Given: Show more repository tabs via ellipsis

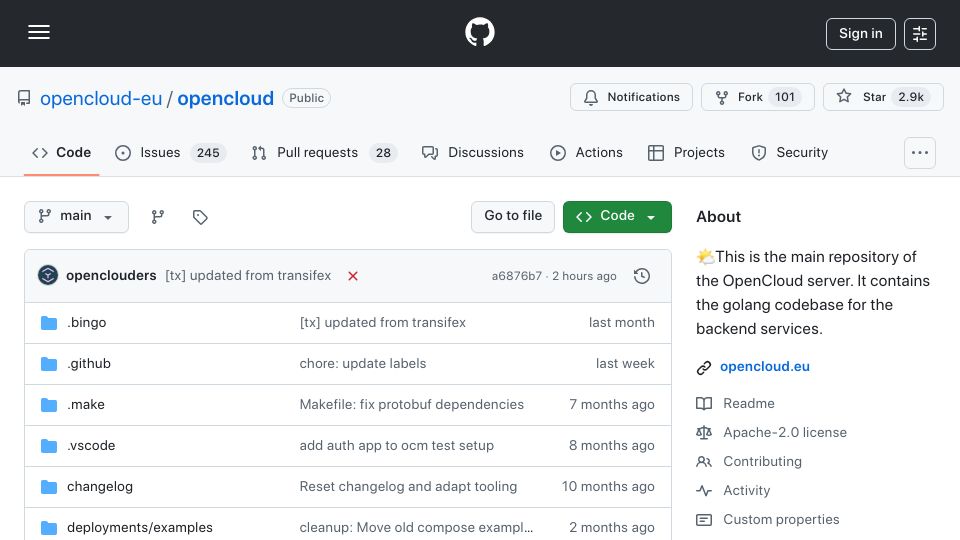Looking at the screenshot, I should pos(920,153).
